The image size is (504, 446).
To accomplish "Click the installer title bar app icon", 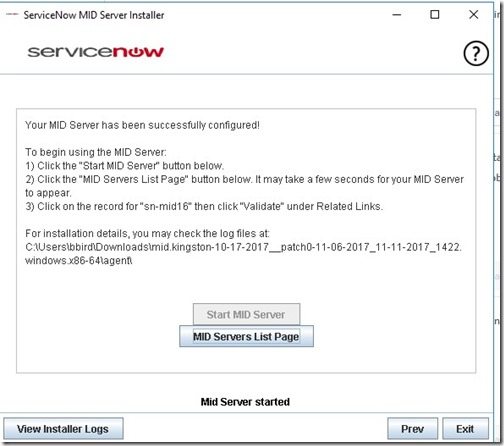I will (x=12, y=14).
